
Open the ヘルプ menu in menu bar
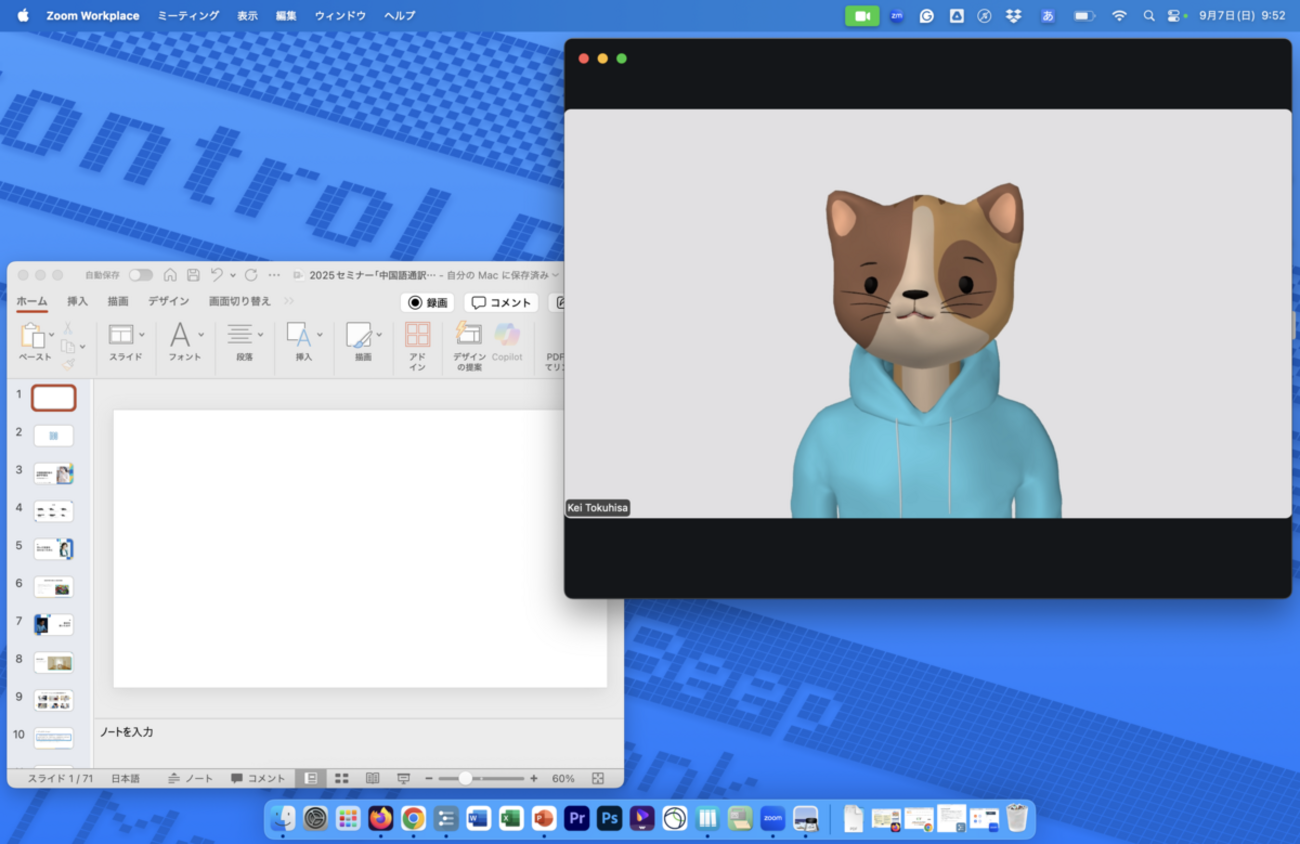pos(400,16)
